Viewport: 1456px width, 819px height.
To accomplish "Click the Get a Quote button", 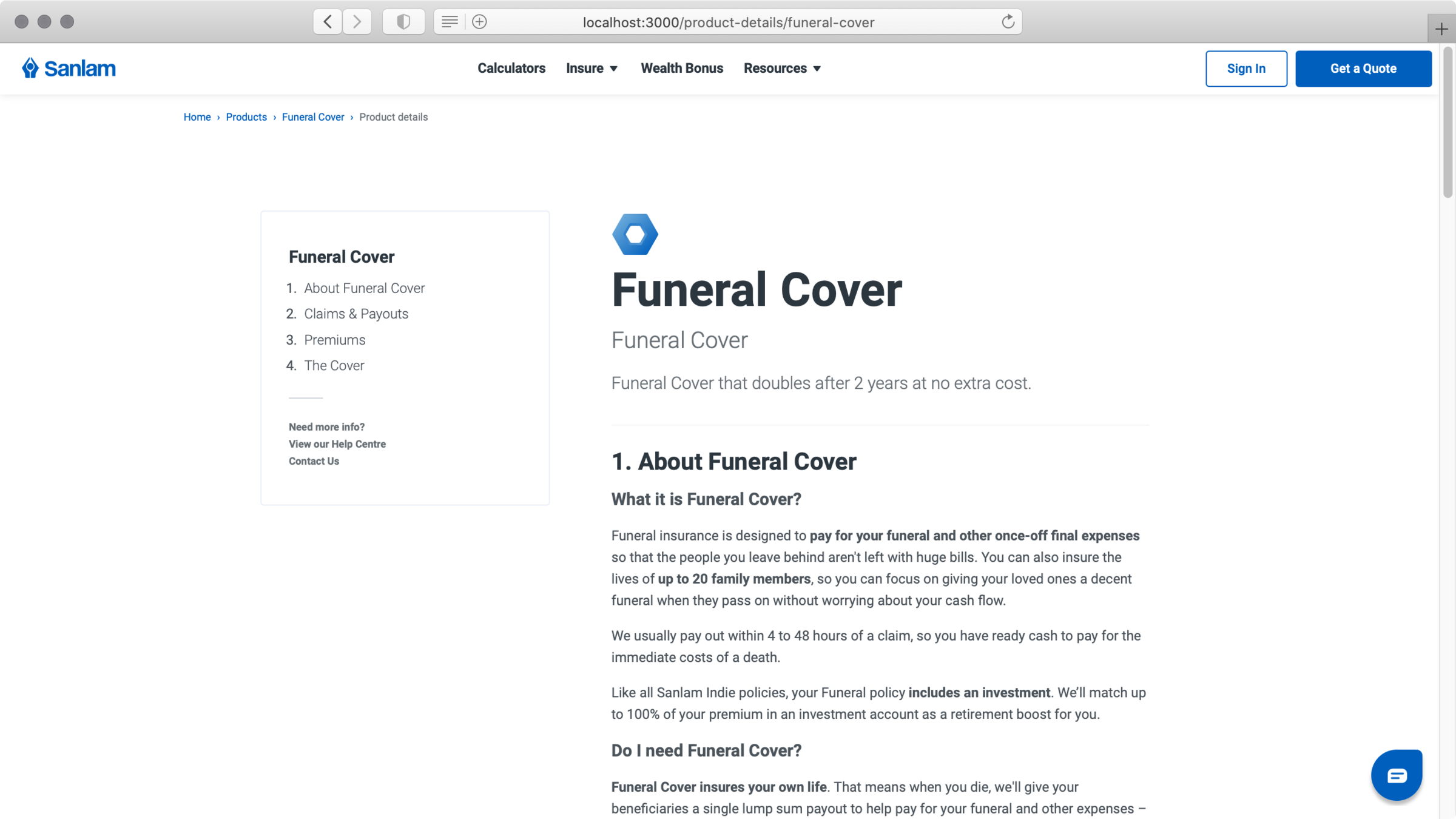I will [x=1363, y=69].
